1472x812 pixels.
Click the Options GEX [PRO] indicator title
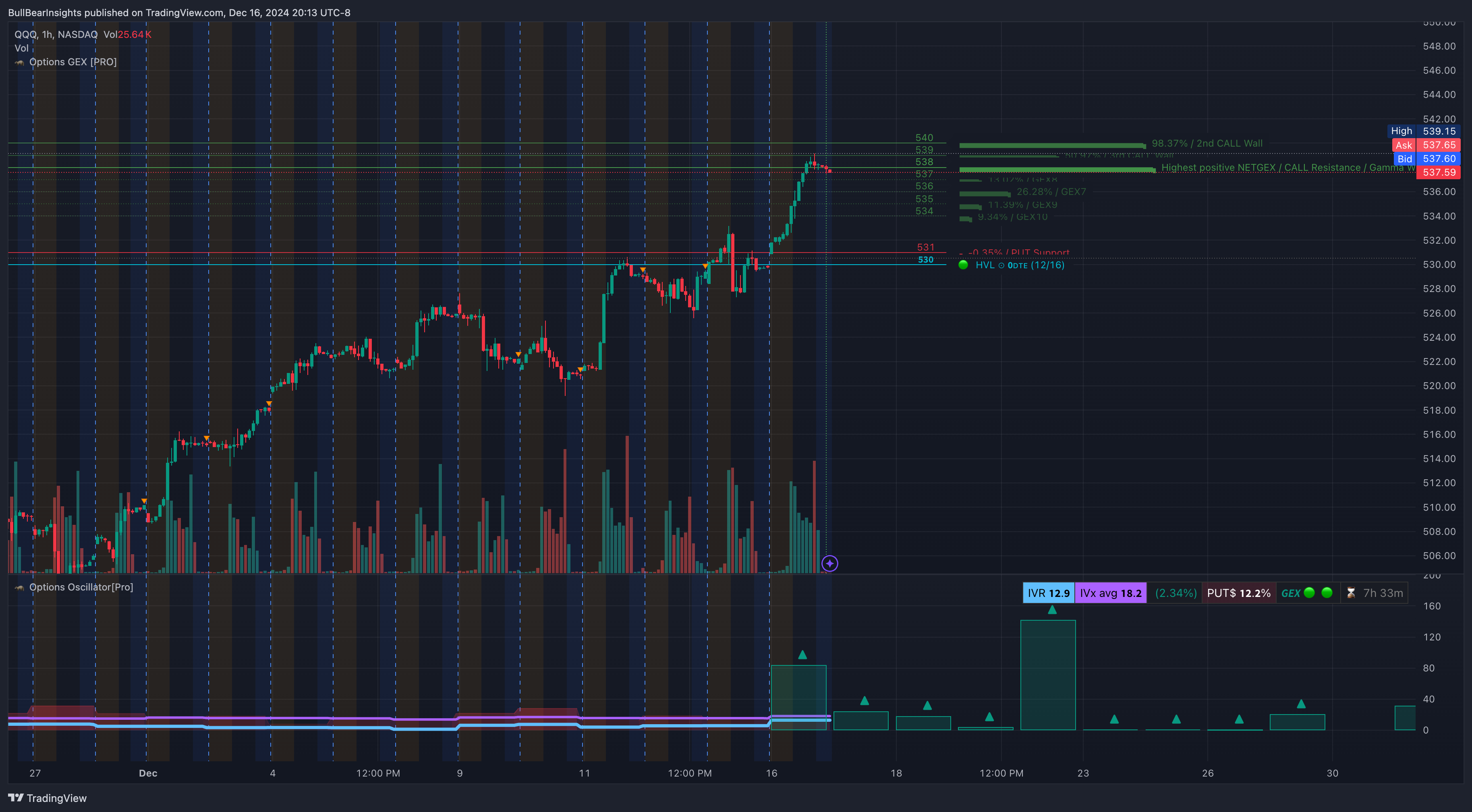click(x=73, y=62)
